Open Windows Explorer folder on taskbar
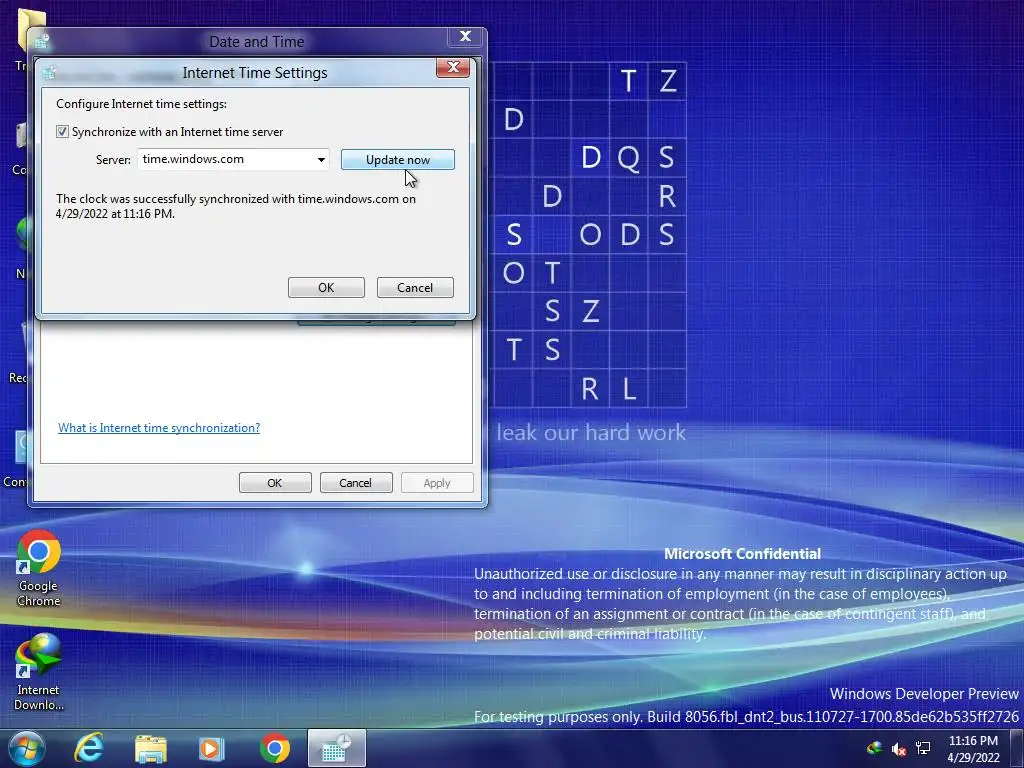This screenshot has height=768, width=1024. pos(150,748)
